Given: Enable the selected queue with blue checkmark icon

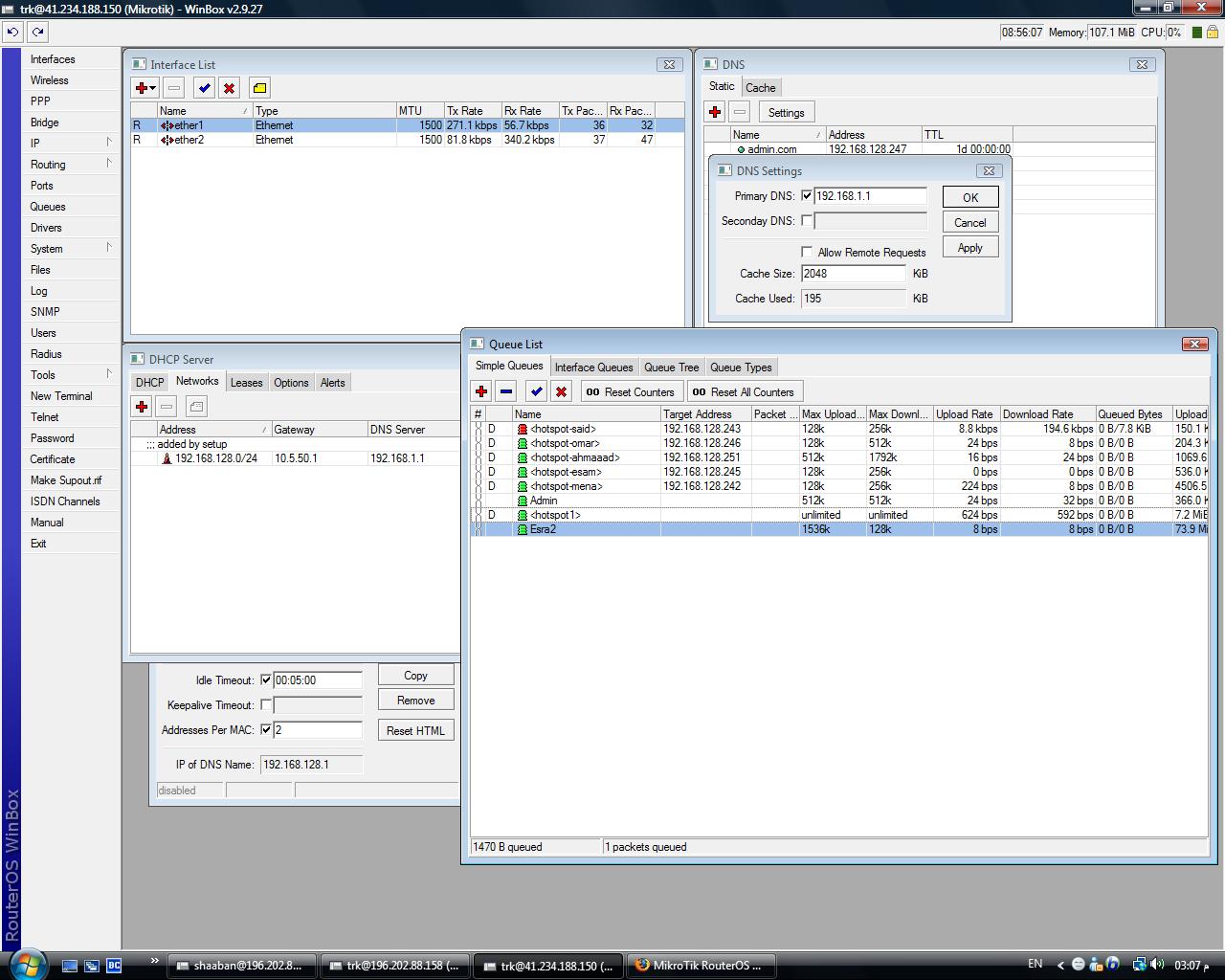Looking at the screenshot, I should click(536, 391).
